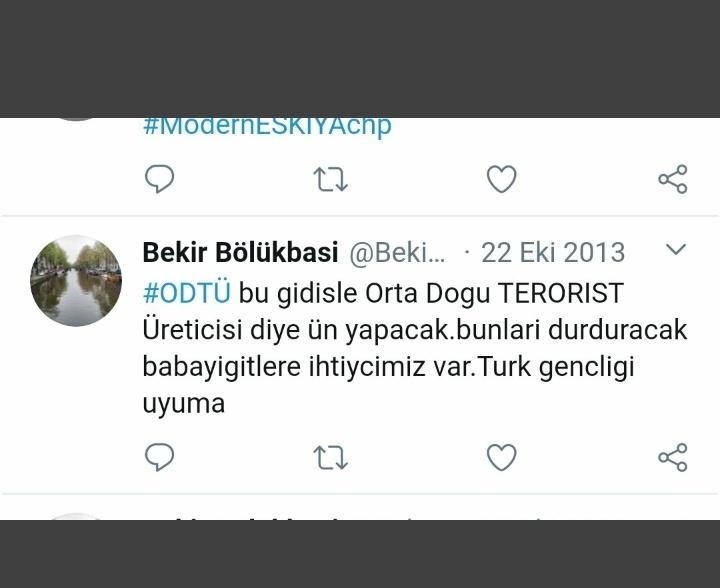Open Bekir Bölükbasi's profile name
Screen dimensions: 720x588
pyautogui.click(x=240, y=252)
